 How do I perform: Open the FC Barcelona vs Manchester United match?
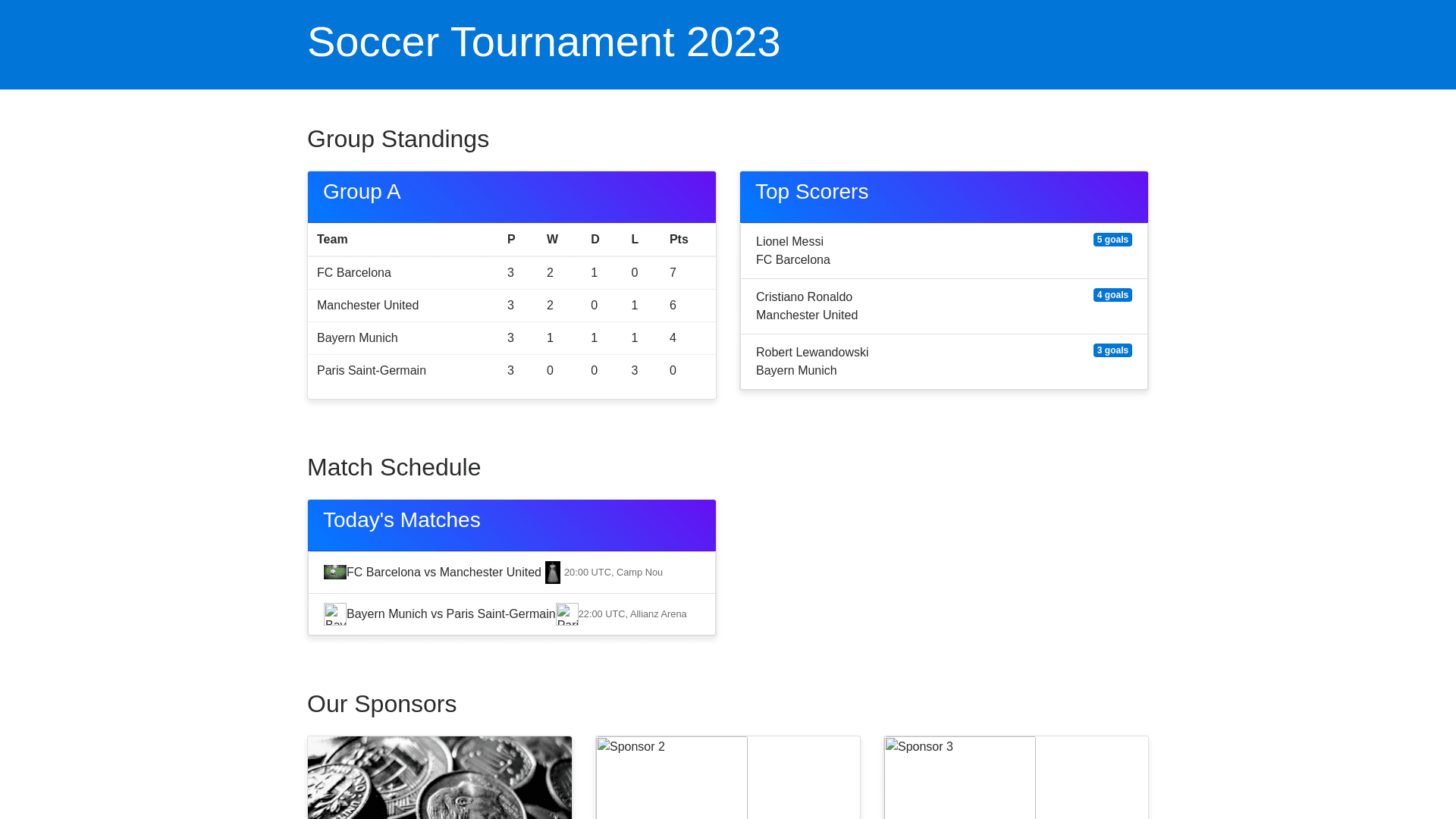[x=444, y=573]
